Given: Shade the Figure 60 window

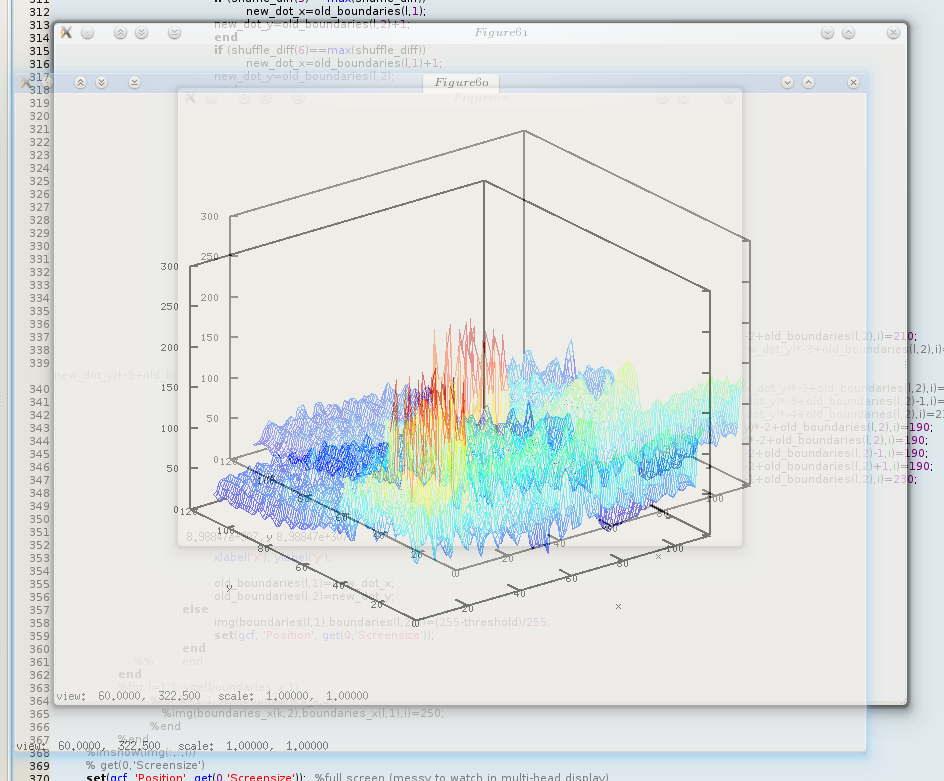Looking at the screenshot, I should click(x=134, y=82).
